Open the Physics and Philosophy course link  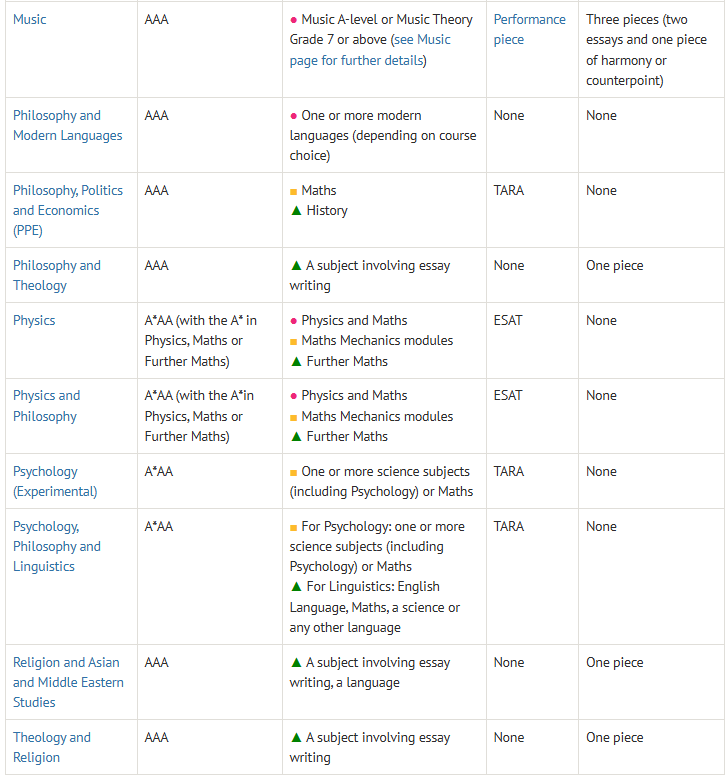point(46,405)
